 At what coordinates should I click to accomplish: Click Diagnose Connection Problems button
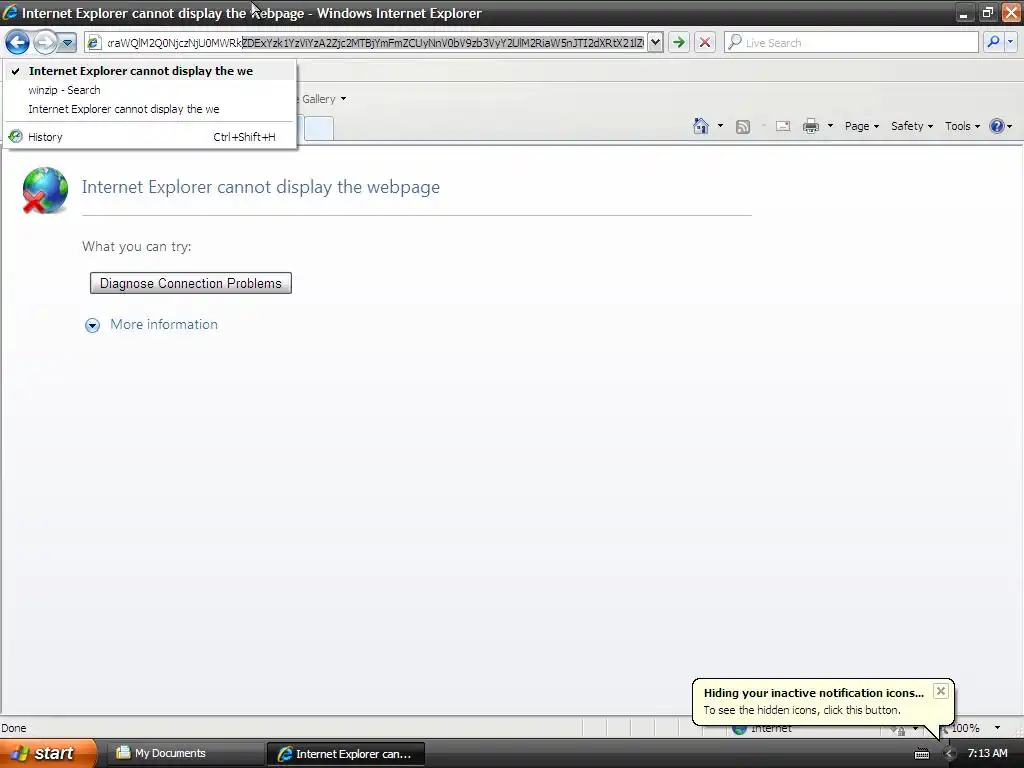(x=191, y=283)
